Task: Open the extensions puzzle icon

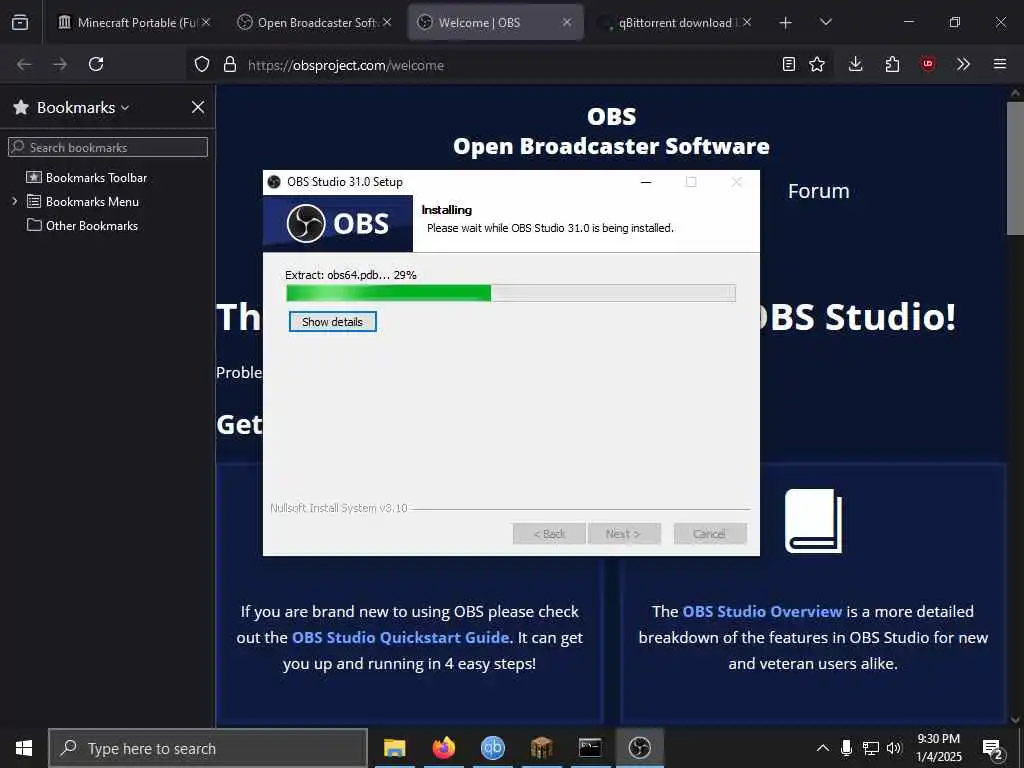Action: point(892,64)
